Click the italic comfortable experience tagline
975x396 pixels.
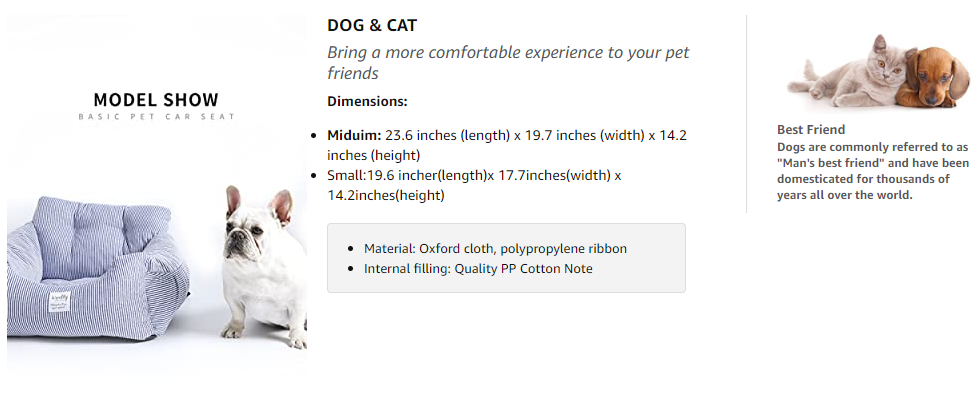[x=508, y=62]
